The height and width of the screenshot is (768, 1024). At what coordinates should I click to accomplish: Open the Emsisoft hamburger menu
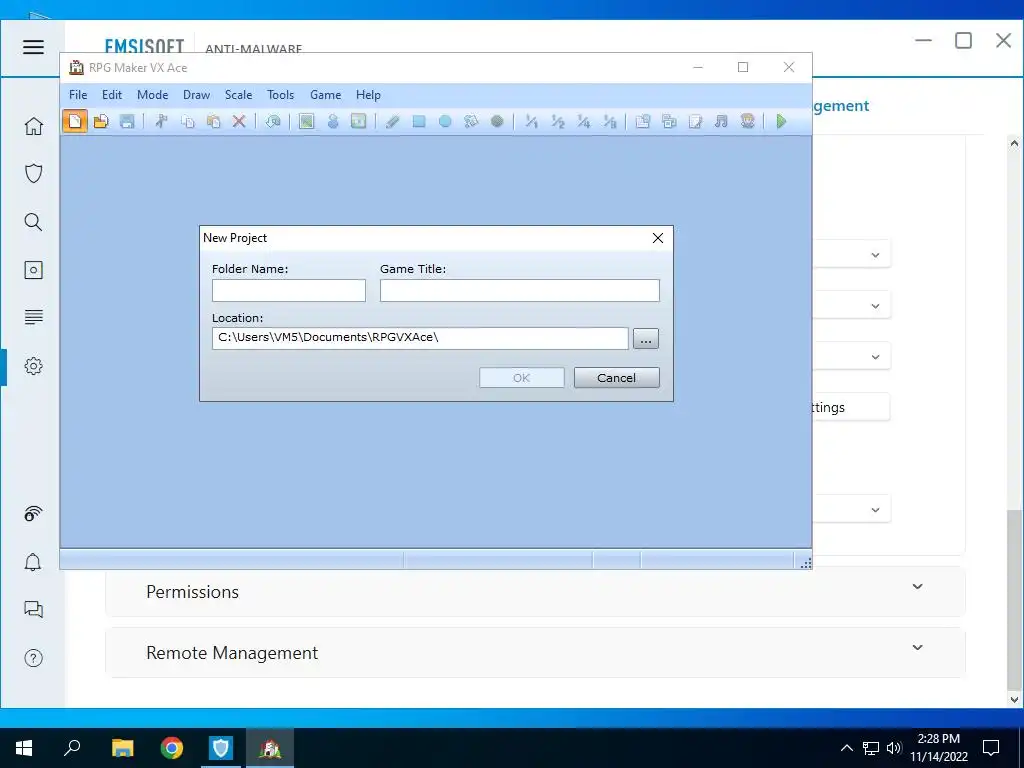[x=33, y=47]
